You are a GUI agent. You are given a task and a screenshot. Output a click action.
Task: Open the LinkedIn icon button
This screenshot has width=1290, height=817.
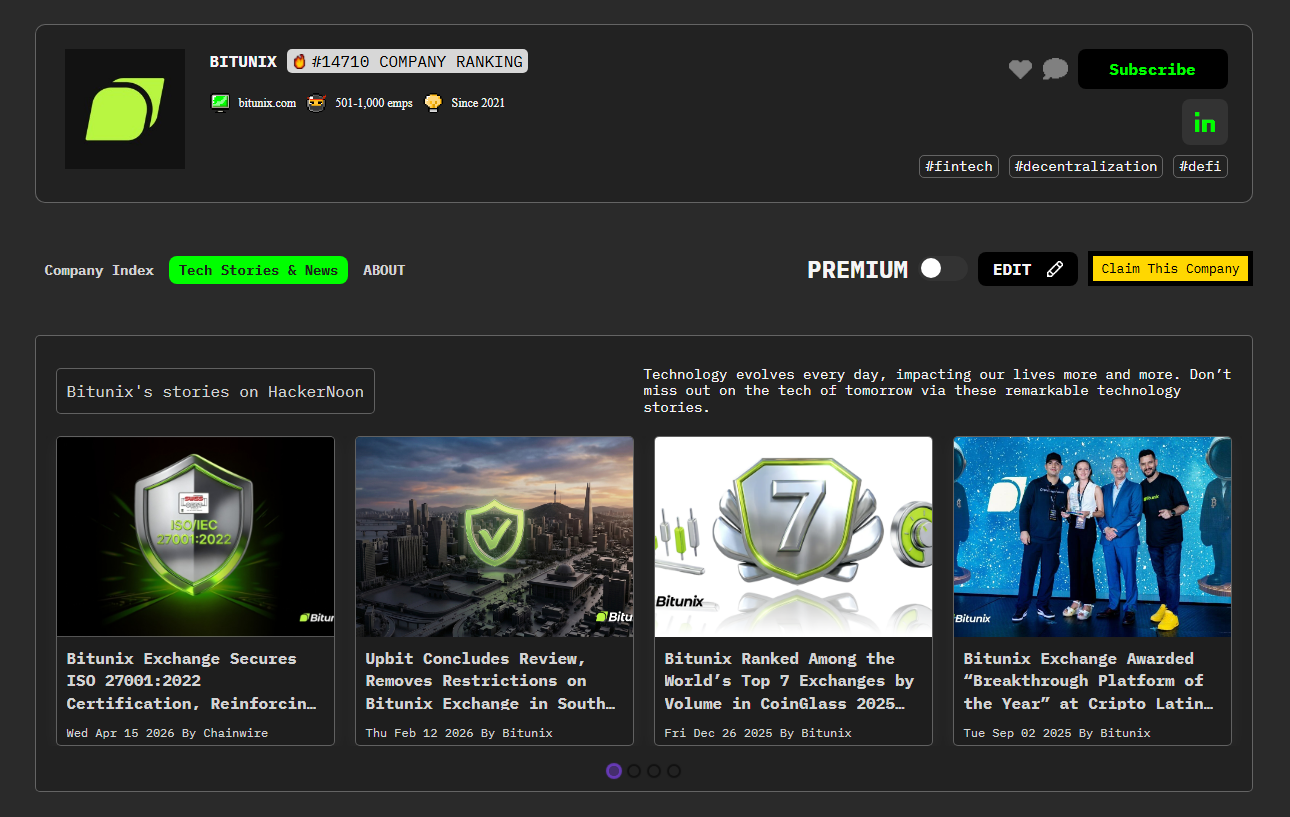1205,122
